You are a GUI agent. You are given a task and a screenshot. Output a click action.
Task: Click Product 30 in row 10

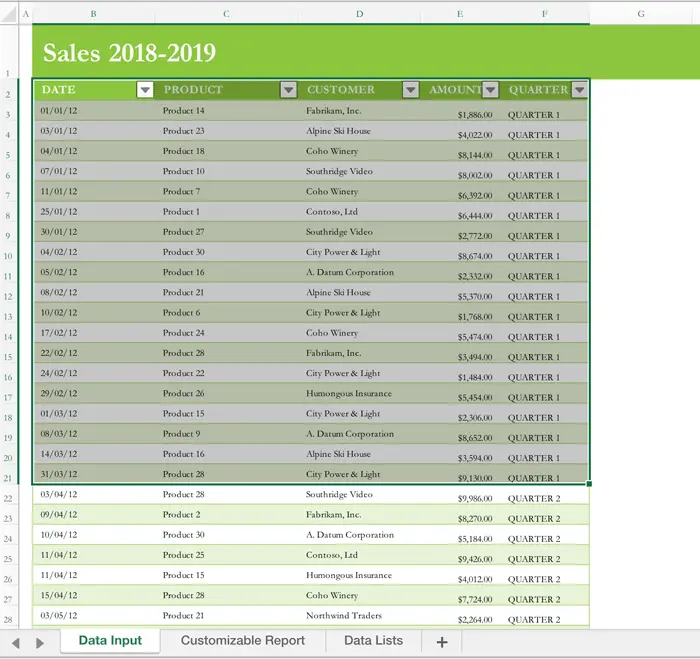[x=183, y=252]
